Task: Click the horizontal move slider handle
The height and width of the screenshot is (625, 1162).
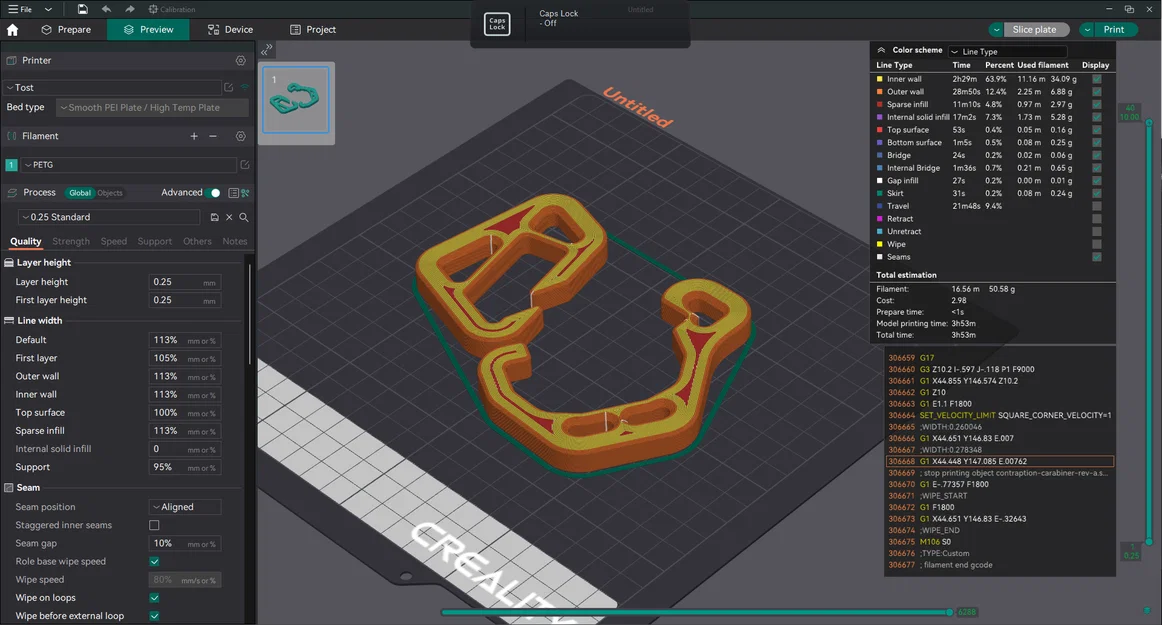Action: [x=949, y=612]
